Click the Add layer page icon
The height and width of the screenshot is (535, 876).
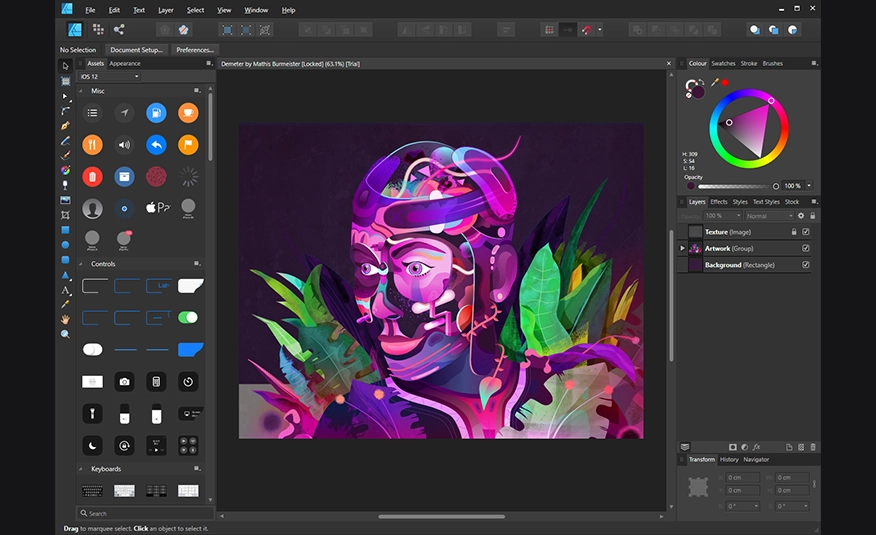pyautogui.click(x=789, y=447)
